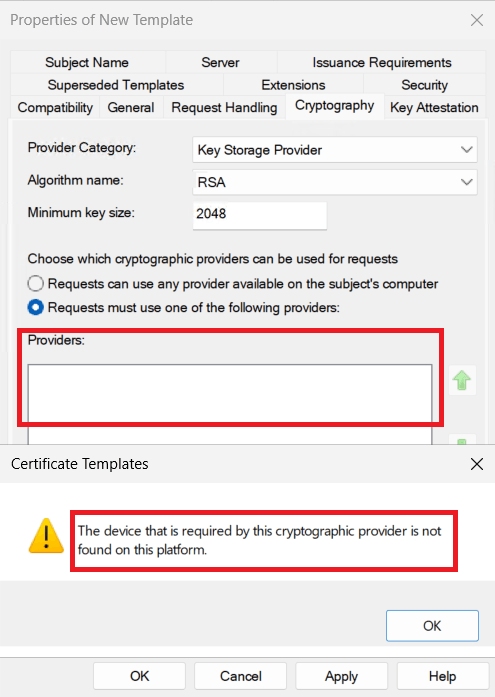This screenshot has height=697, width=495.
Task: Expand the Algorithm name dropdown showing RSA
Action: click(x=335, y=182)
